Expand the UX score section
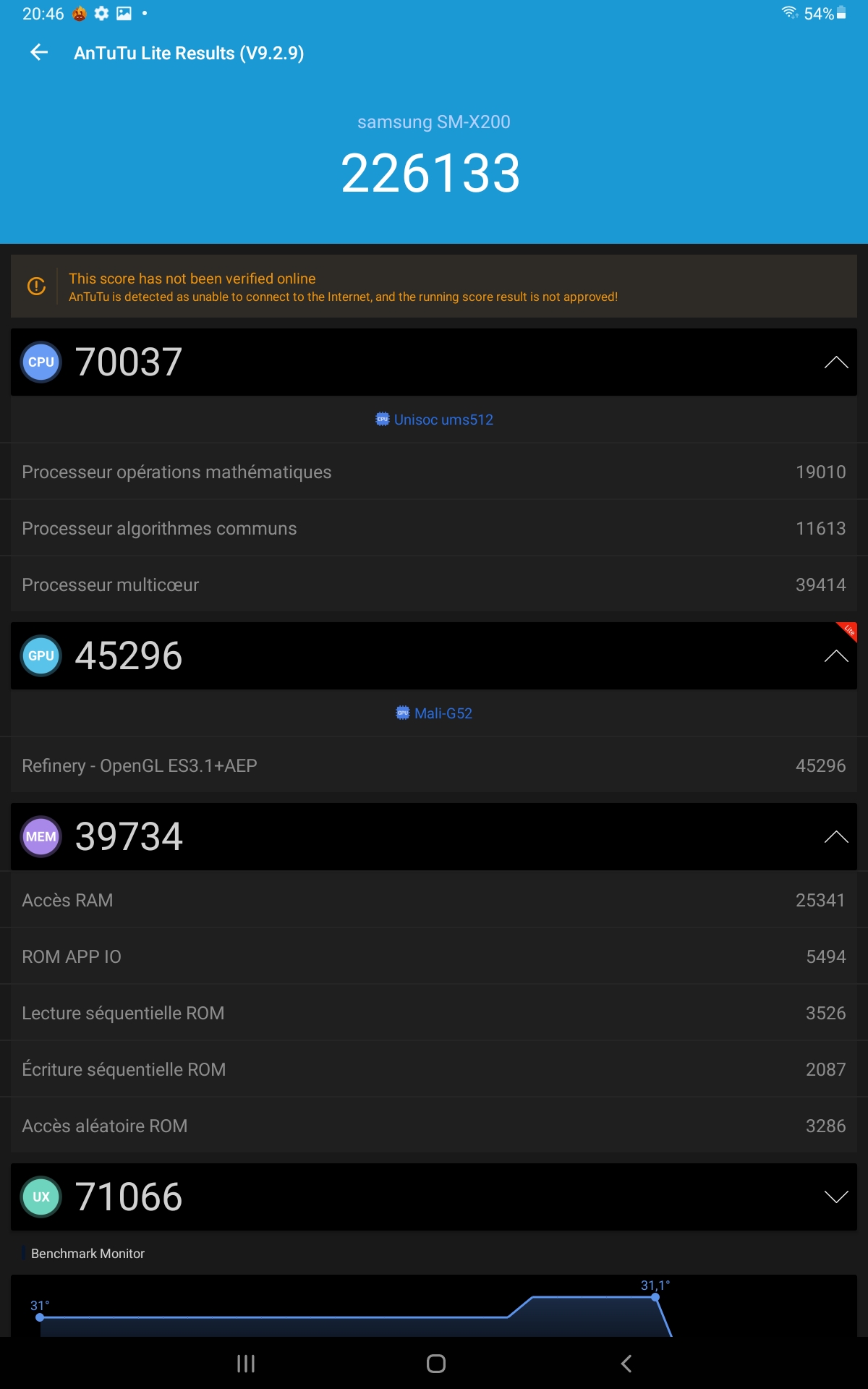868x1389 pixels. click(x=835, y=1197)
